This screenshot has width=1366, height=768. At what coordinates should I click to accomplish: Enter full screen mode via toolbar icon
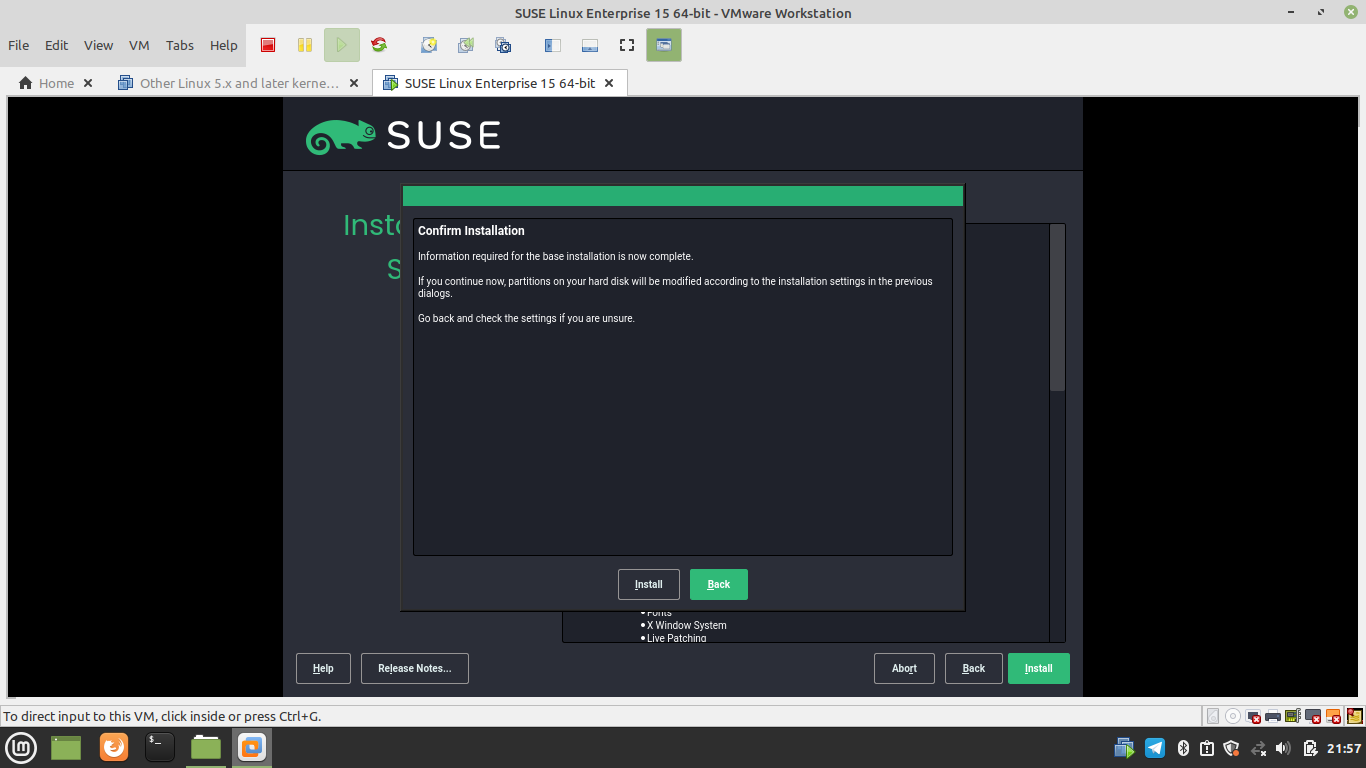[x=627, y=45]
